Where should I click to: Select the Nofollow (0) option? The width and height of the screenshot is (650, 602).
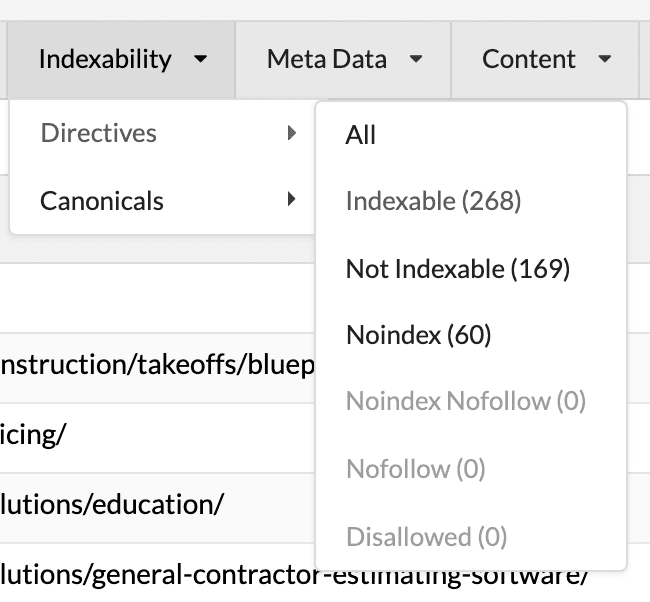[x=415, y=469]
